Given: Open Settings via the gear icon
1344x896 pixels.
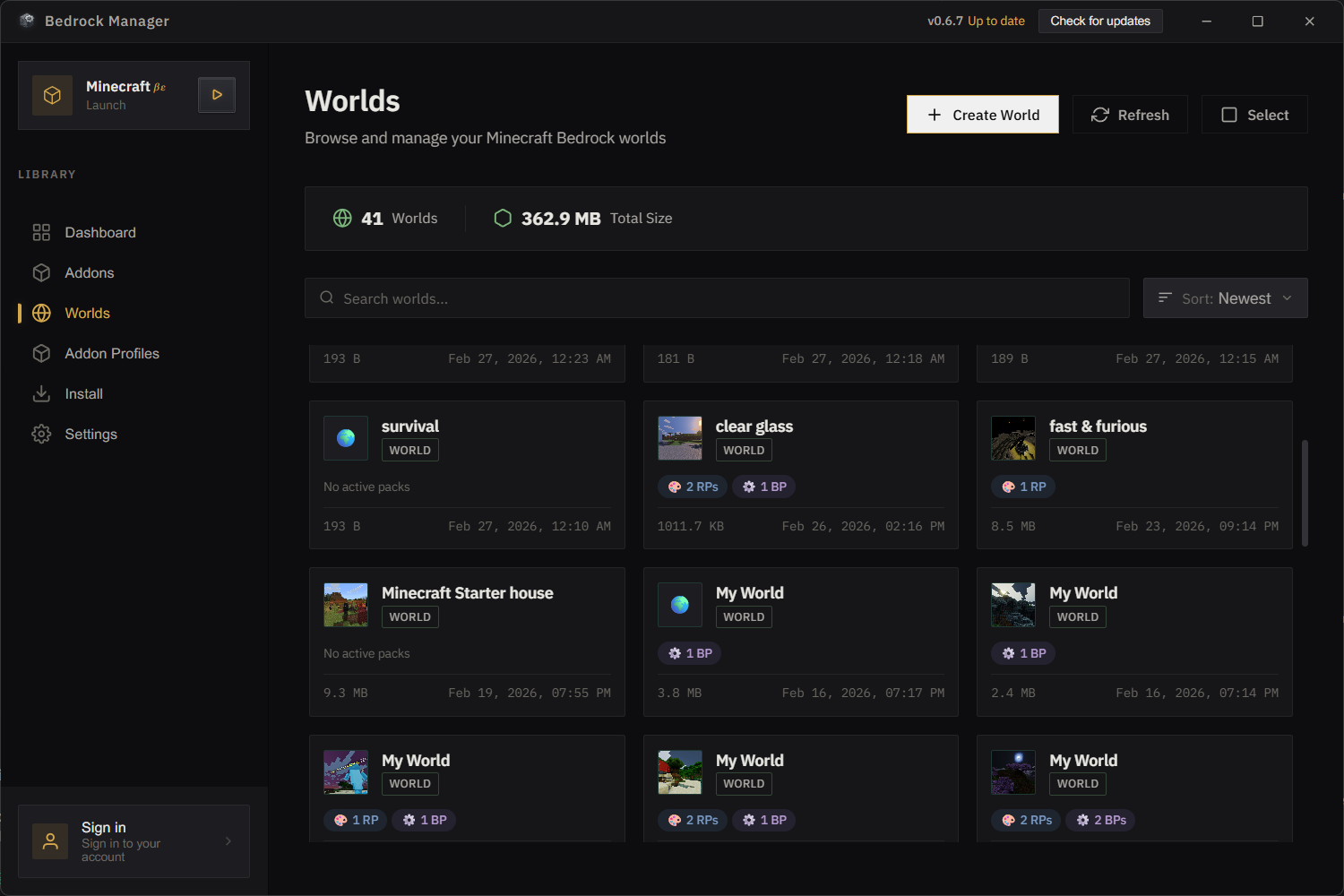Looking at the screenshot, I should pyautogui.click(x=41, y=435).
